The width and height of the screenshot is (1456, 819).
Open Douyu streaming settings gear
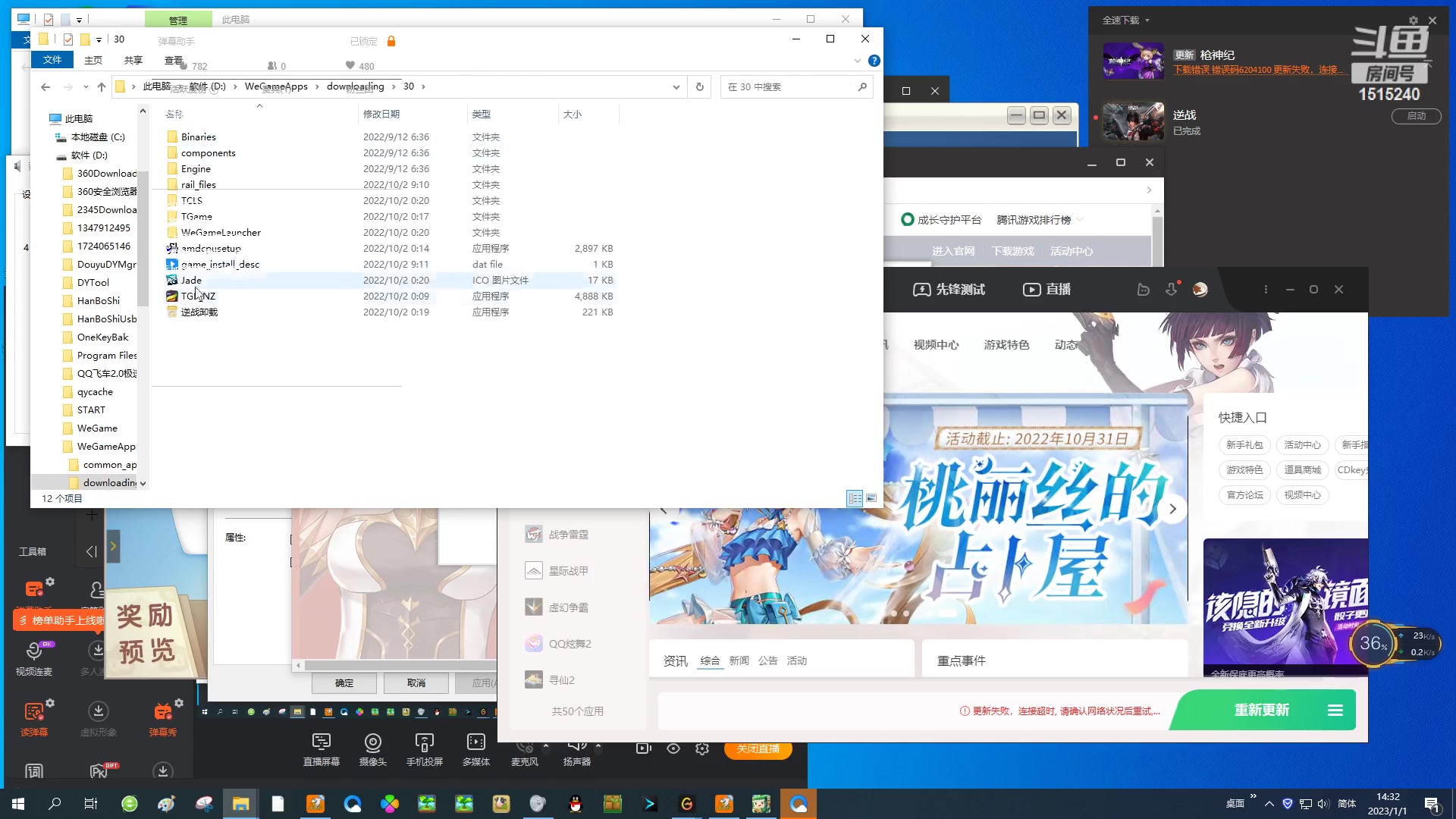point(702,748)
